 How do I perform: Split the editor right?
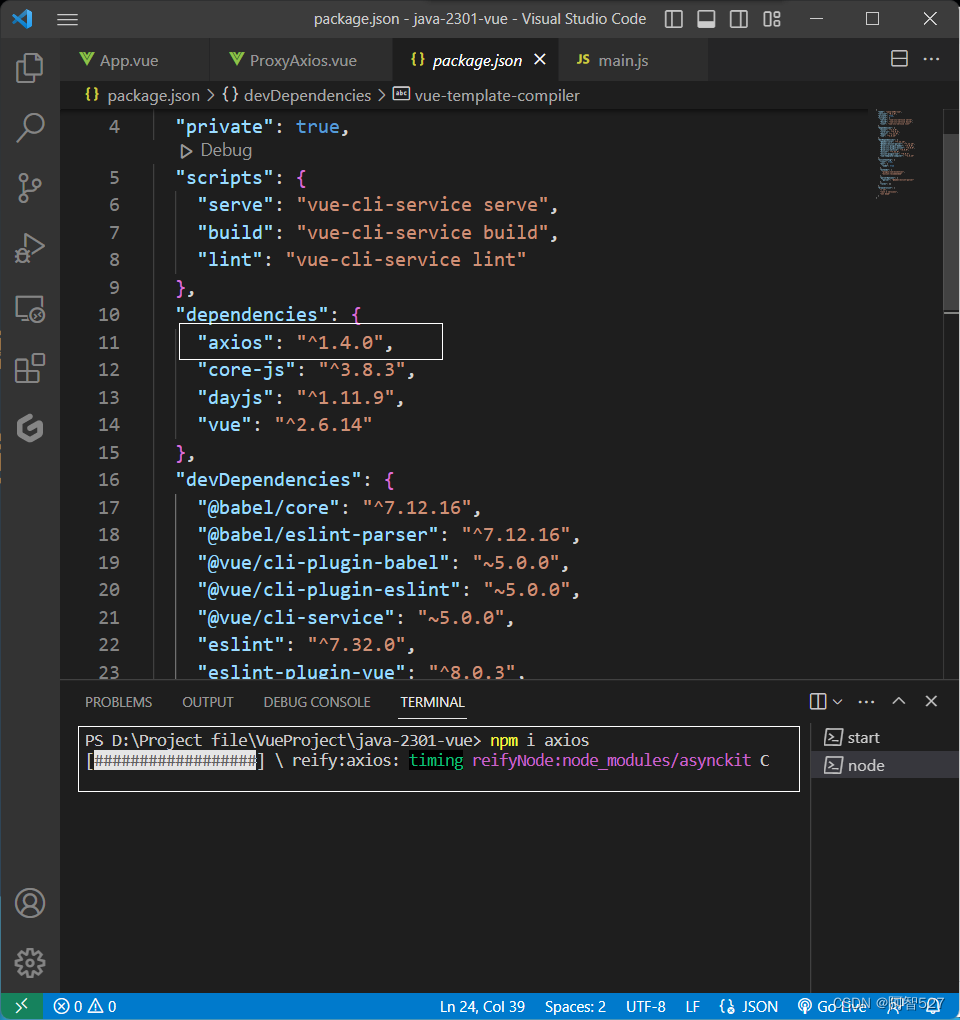pos(900,59)
